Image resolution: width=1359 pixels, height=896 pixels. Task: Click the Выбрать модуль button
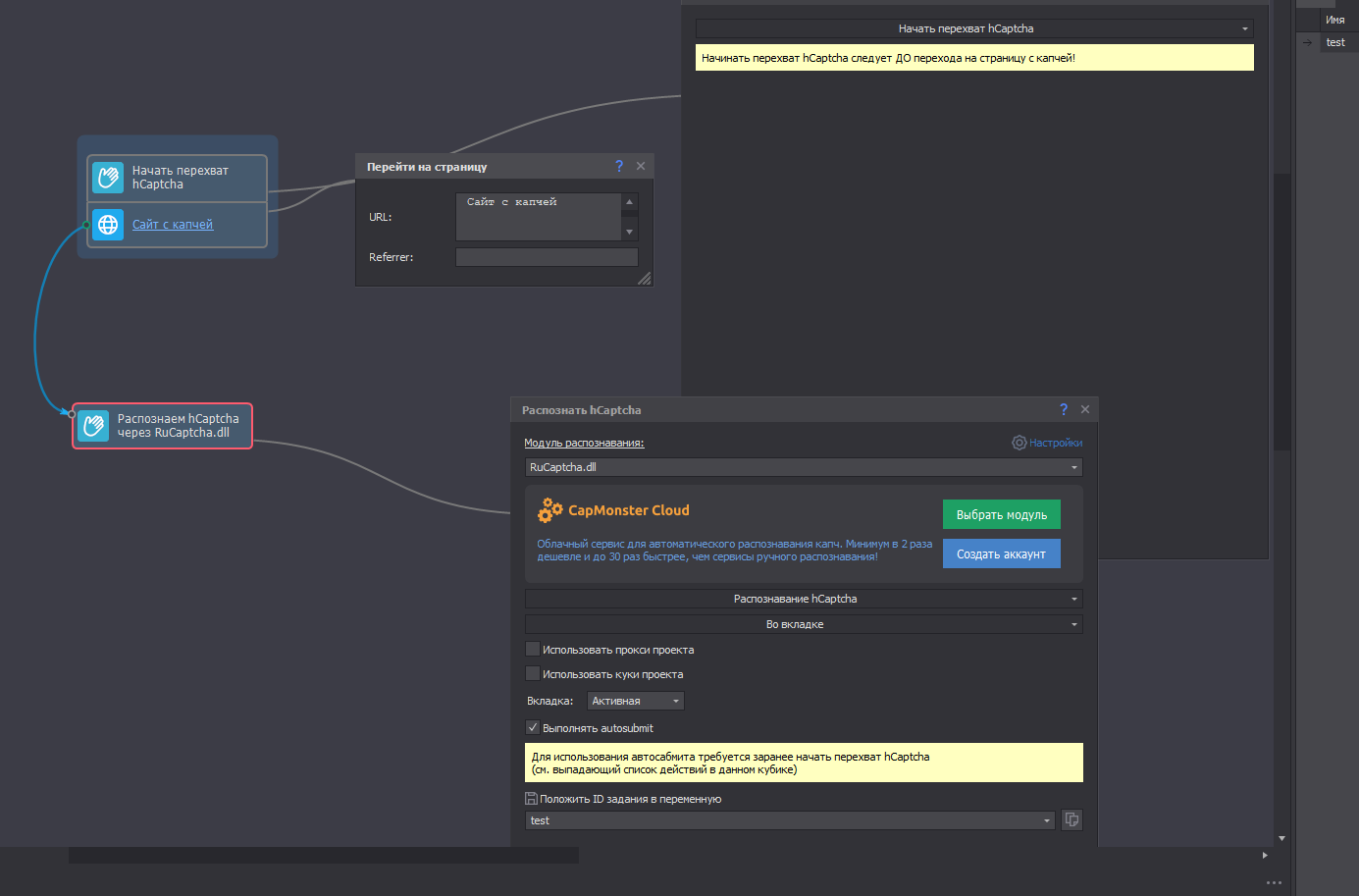point(1002,514)
